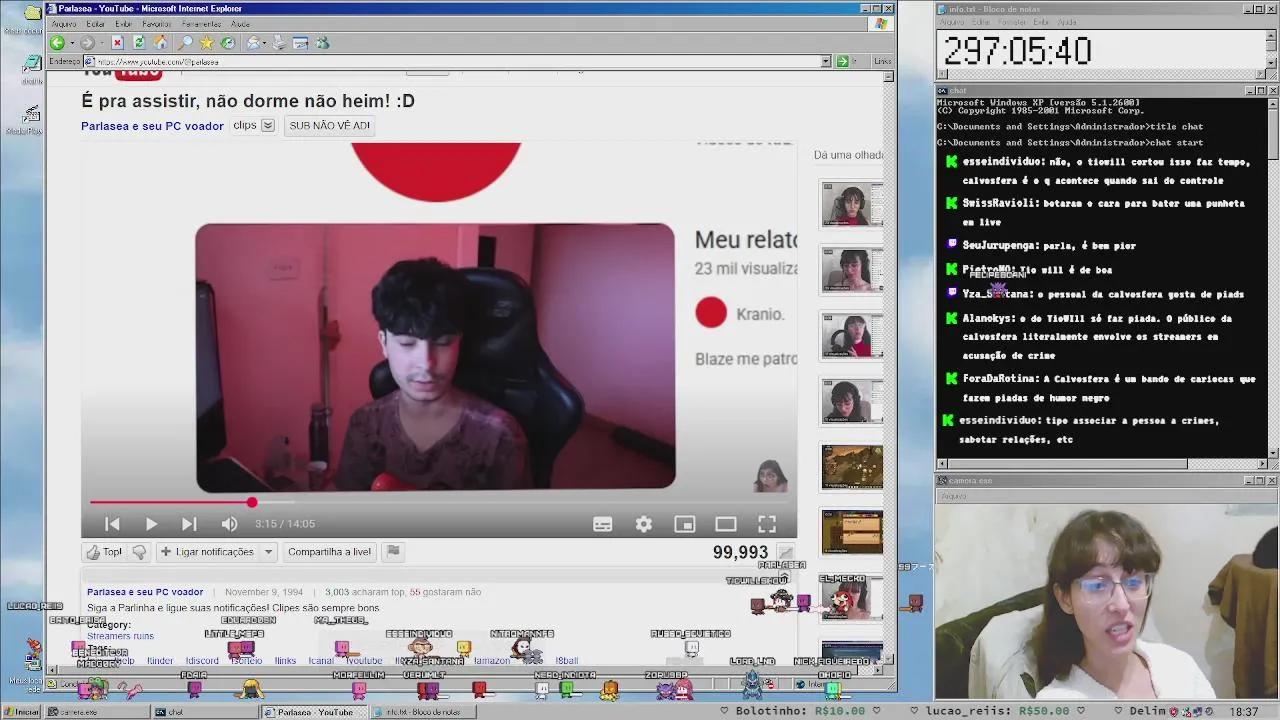Screen dimensions: 1280x720
Task: Switch to info.txt Bloco de notas taskbar item
Action: (422, 712)
